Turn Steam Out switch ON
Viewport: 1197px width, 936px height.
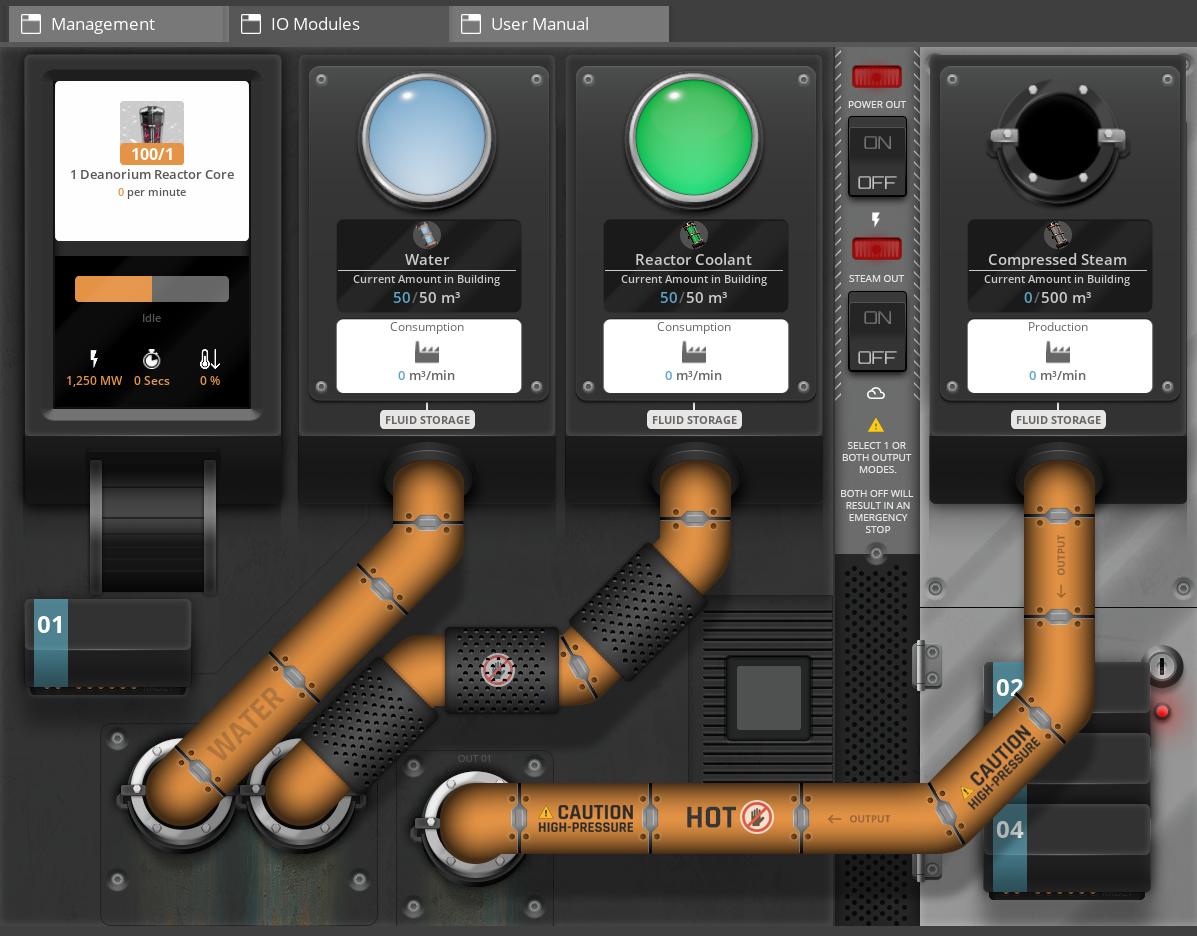(x=877, y=318)
